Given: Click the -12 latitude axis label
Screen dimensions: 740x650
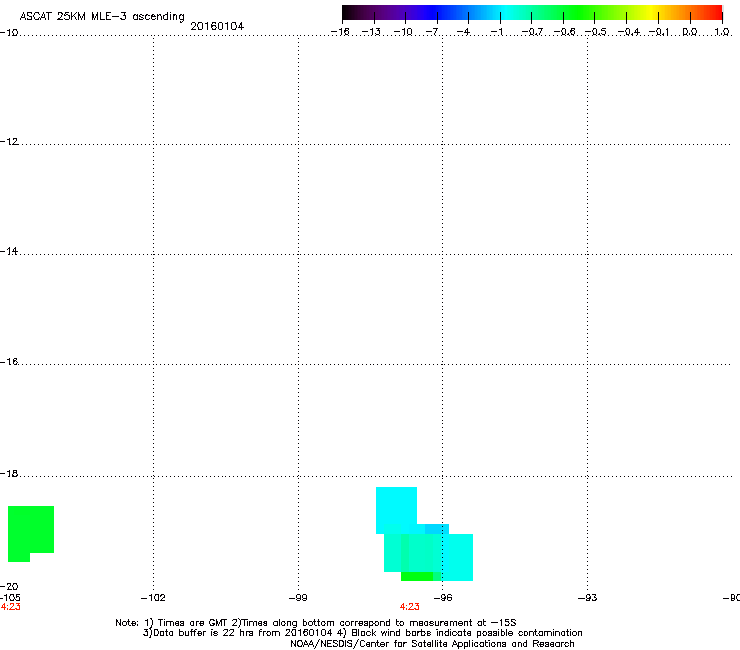Looking at the screenshot, I should pyautogui.click(x=9, y=142).
